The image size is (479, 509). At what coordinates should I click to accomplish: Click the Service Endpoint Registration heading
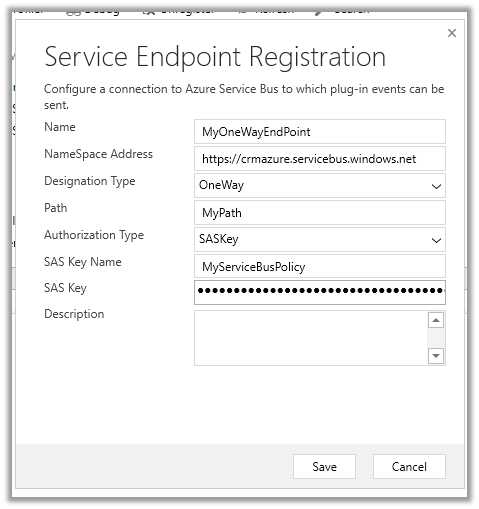point(215,57)
